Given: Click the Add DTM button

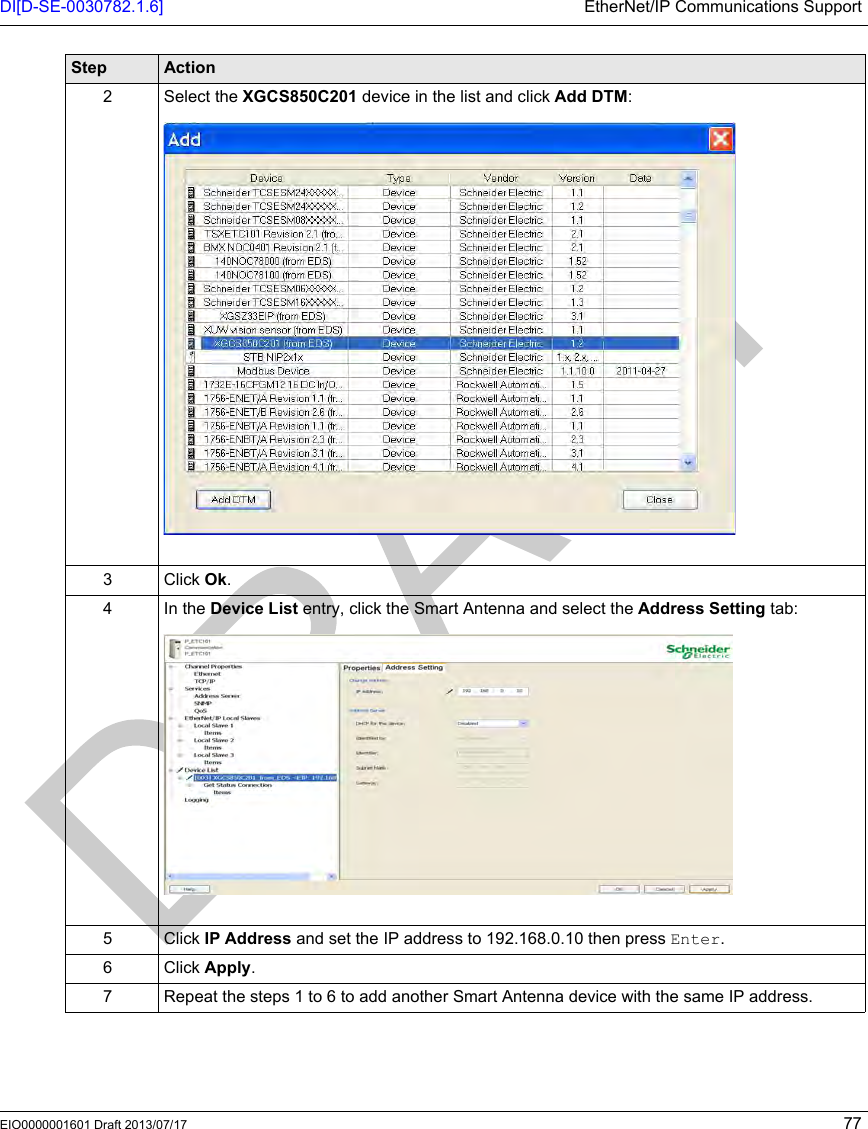Looking at the screenshot, I should tap(233, 500).
